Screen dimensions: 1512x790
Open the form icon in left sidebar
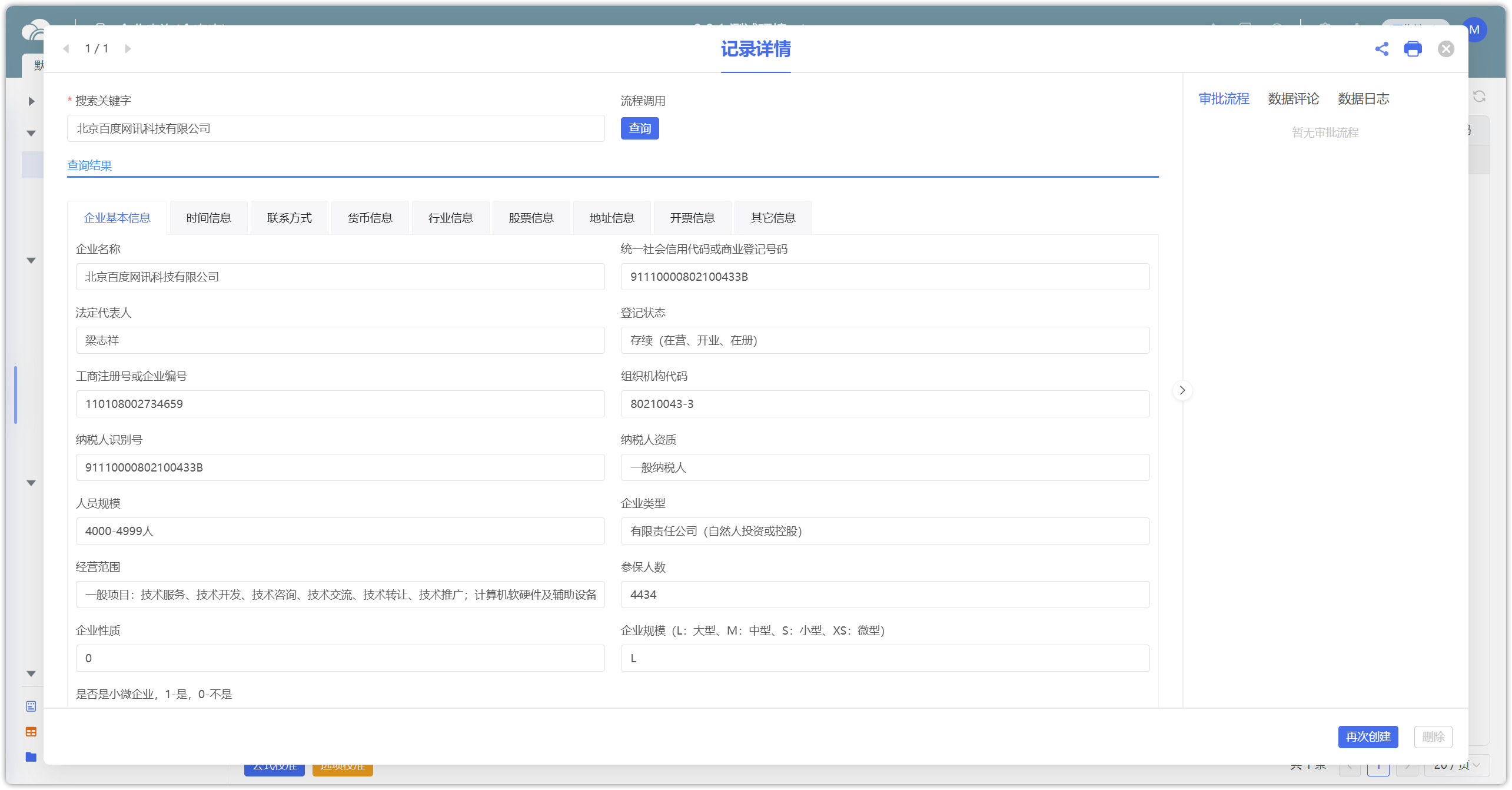pyautogui.click(x=31, y=706)
